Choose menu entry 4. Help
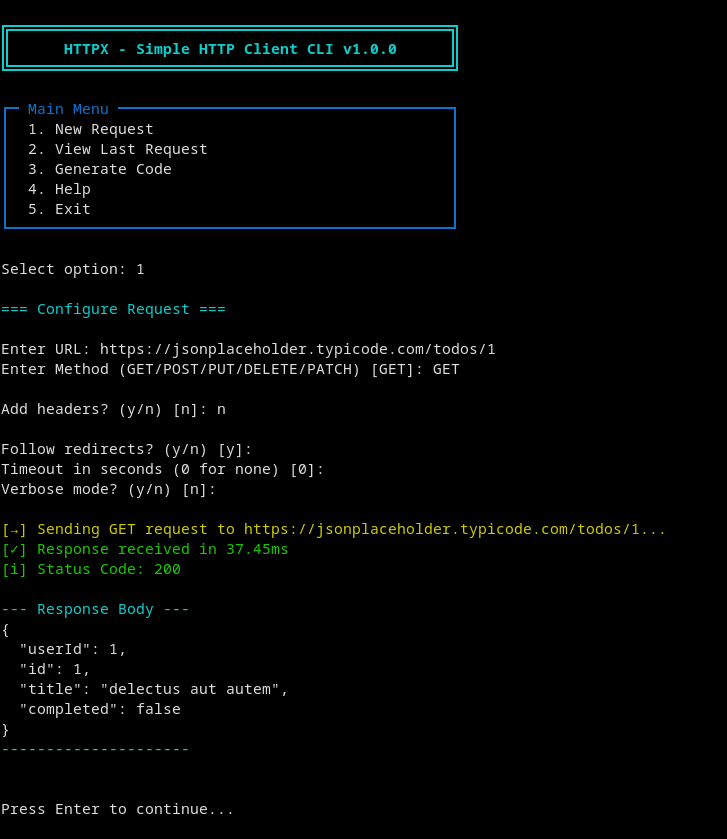This screenshot has width=727, height=839. click(x=59, y=189)
